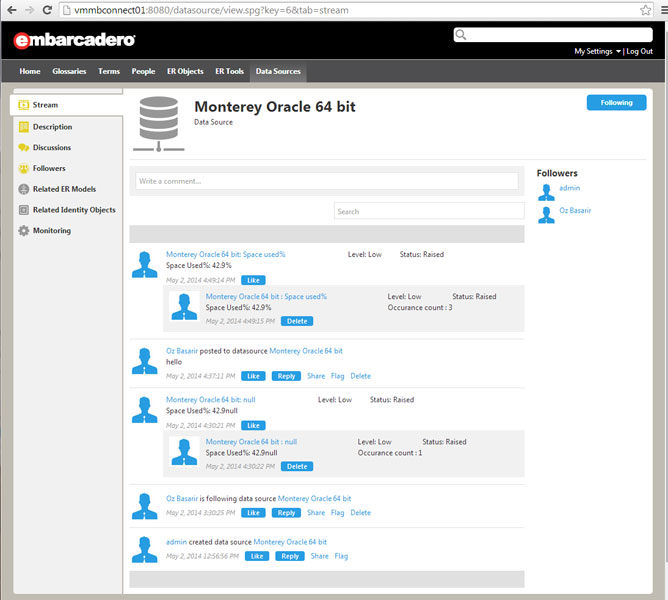Click the Stream sidebar icon

pyautogui.click(x=24, y=105)
